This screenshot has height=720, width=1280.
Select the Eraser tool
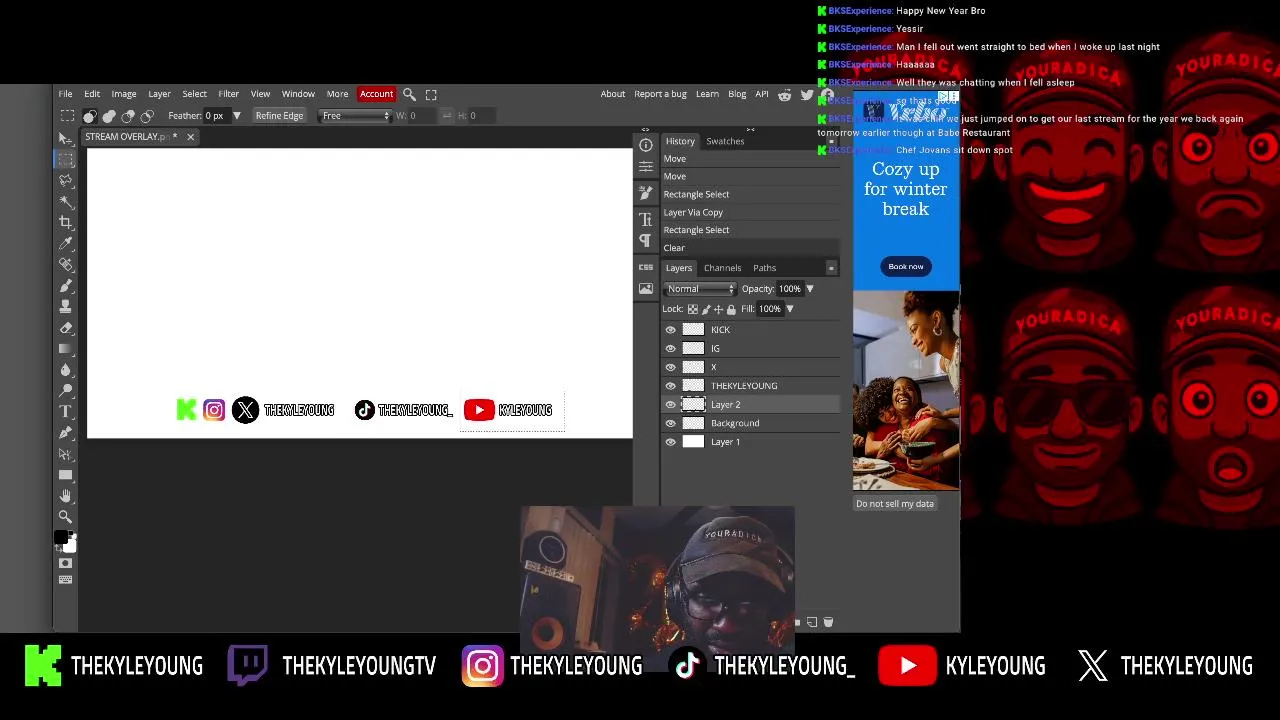coord(65,327)
